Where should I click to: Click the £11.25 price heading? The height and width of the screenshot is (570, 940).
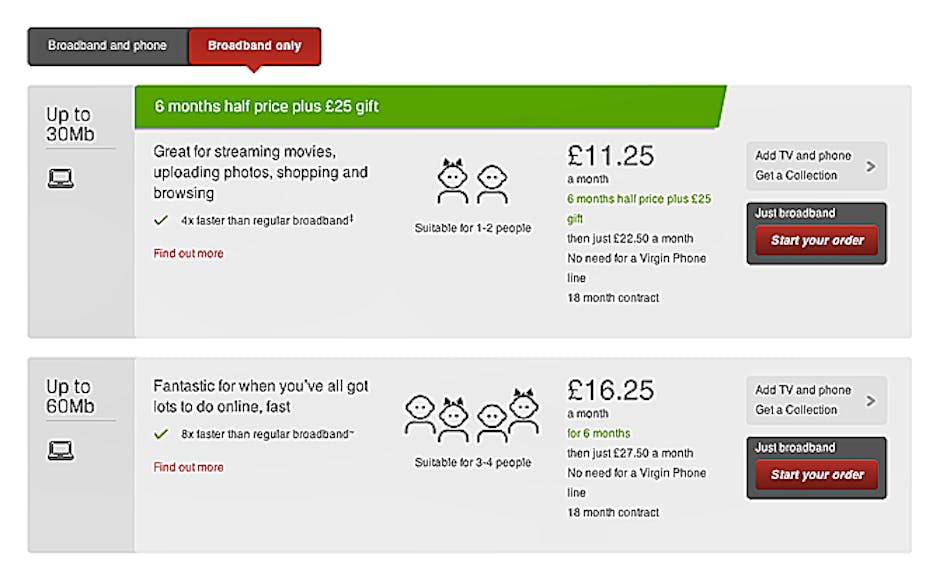coord(610,155)
